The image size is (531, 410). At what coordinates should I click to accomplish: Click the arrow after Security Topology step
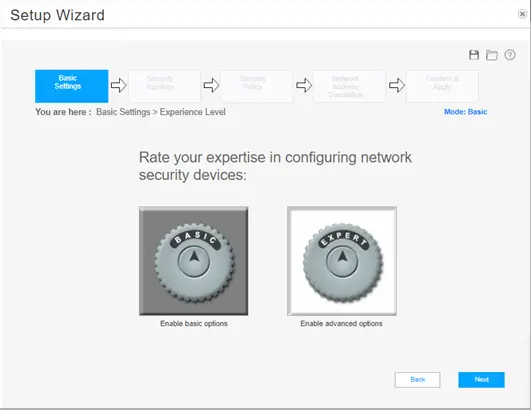(x=211, y=85)
